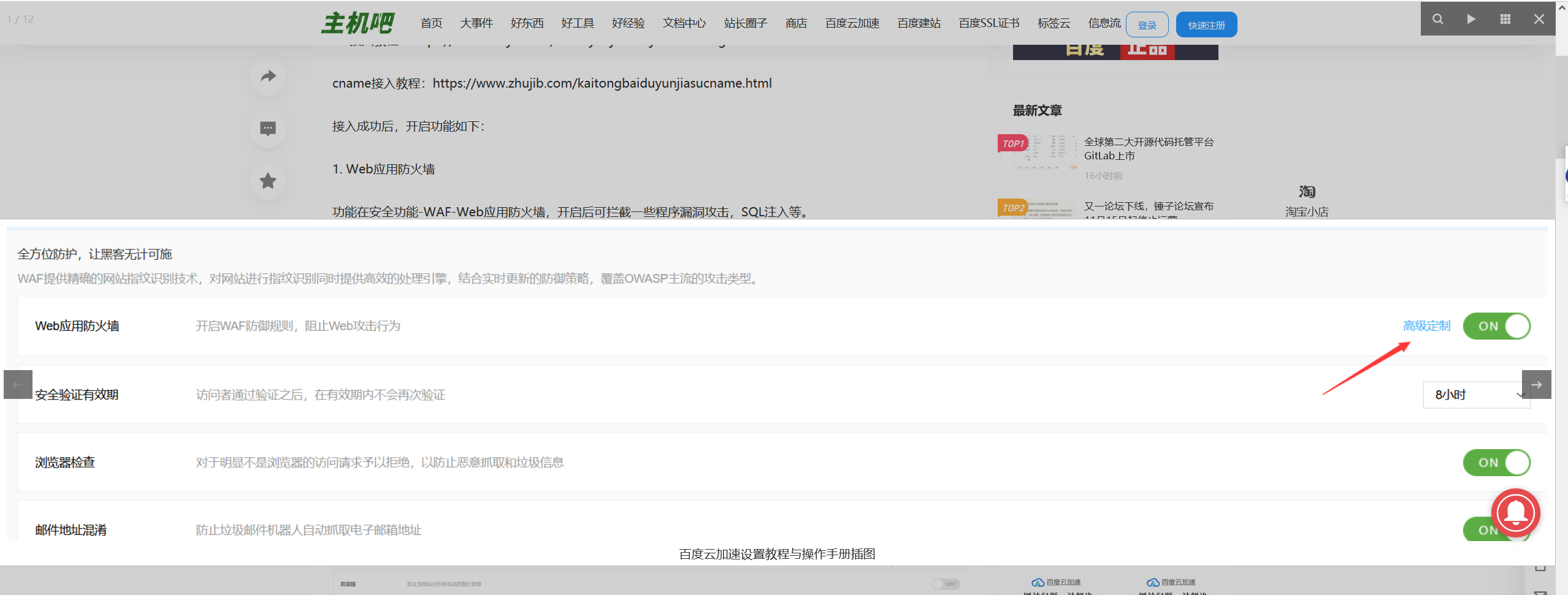Open the comments bubble icon

coord(268,129)
